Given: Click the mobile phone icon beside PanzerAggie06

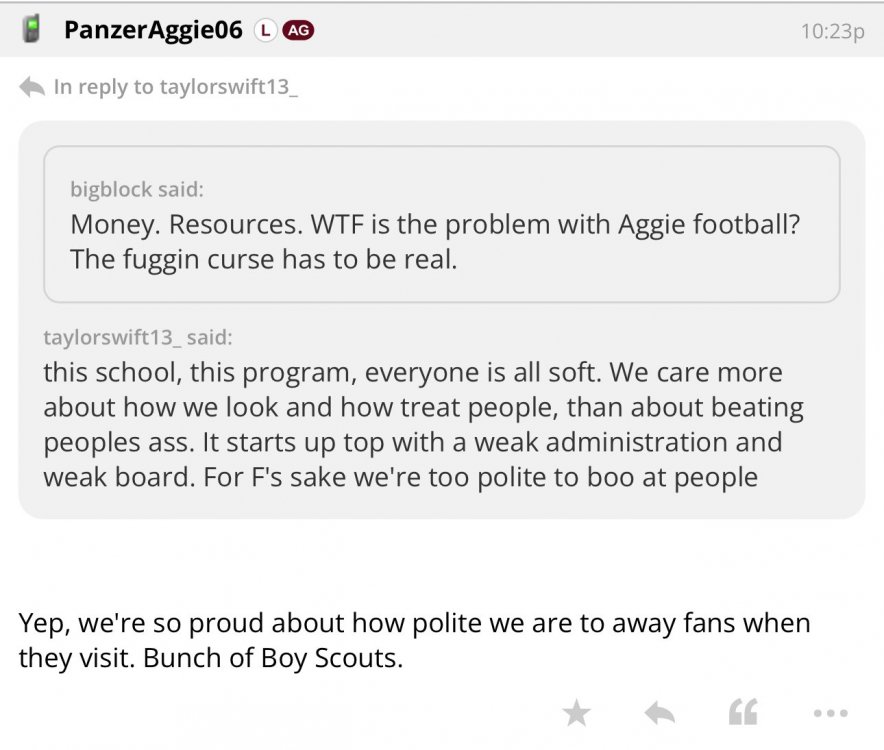Looking at the screenshot, I should 32,29.
